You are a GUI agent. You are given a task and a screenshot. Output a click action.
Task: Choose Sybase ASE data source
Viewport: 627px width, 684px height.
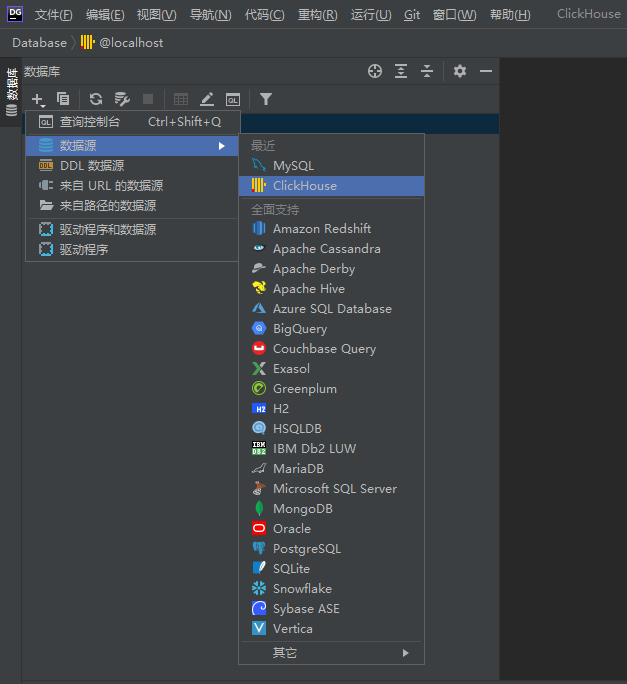pyautogui.click(x=332, y=609)
